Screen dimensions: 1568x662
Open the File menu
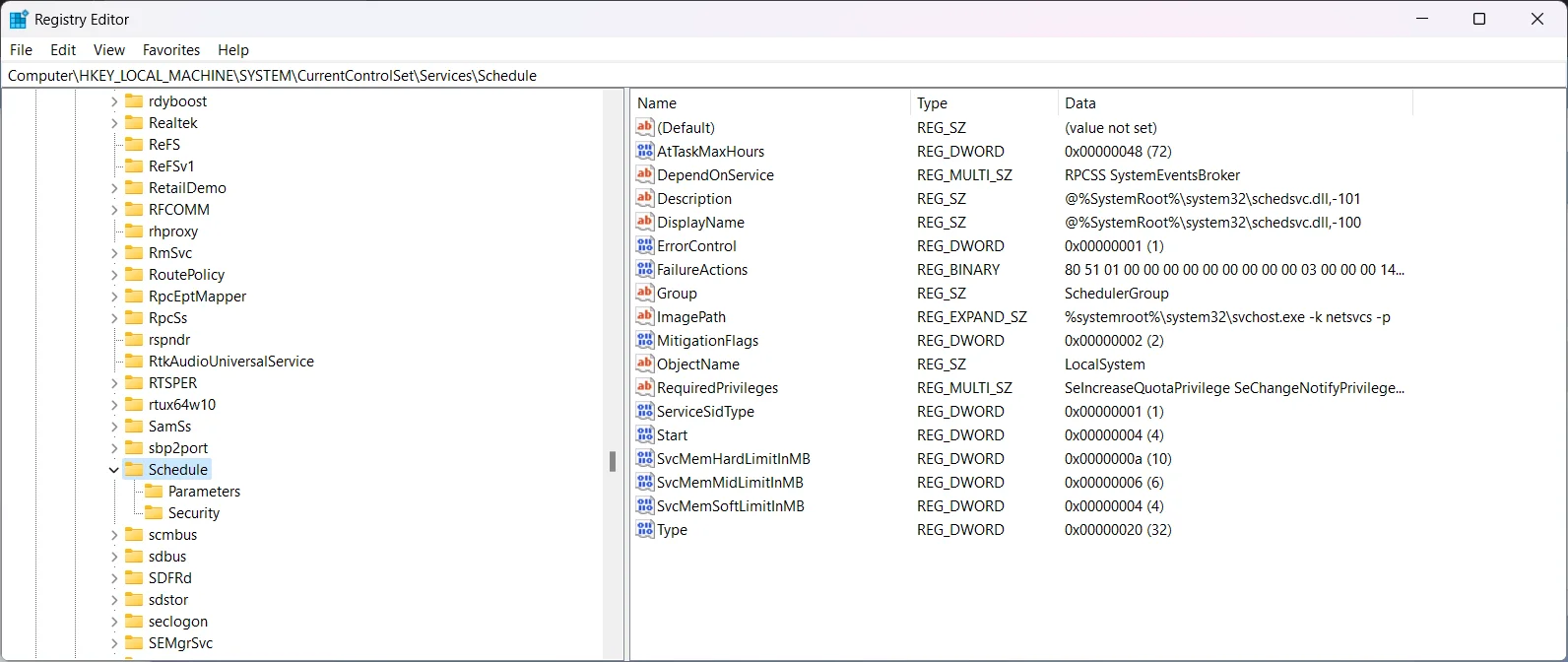tap(21, 49)
